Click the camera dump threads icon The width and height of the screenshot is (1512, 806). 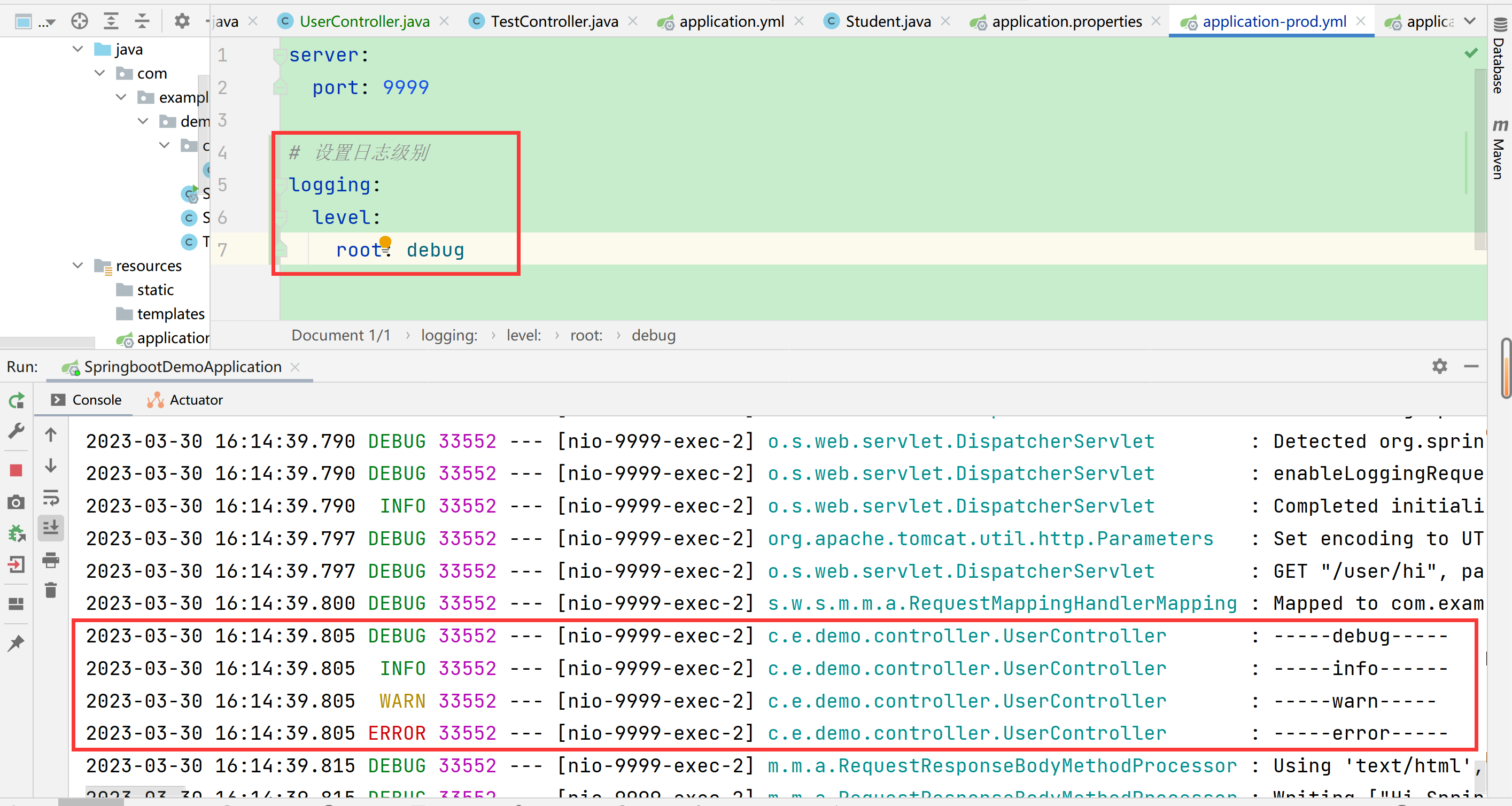click(x=17, y=502)
